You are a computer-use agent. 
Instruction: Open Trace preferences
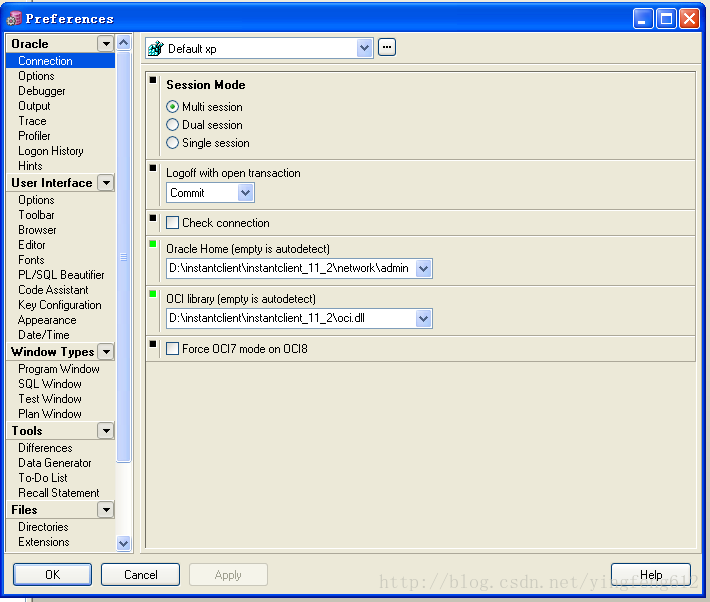pyautogui.click(x=32, y=121)
